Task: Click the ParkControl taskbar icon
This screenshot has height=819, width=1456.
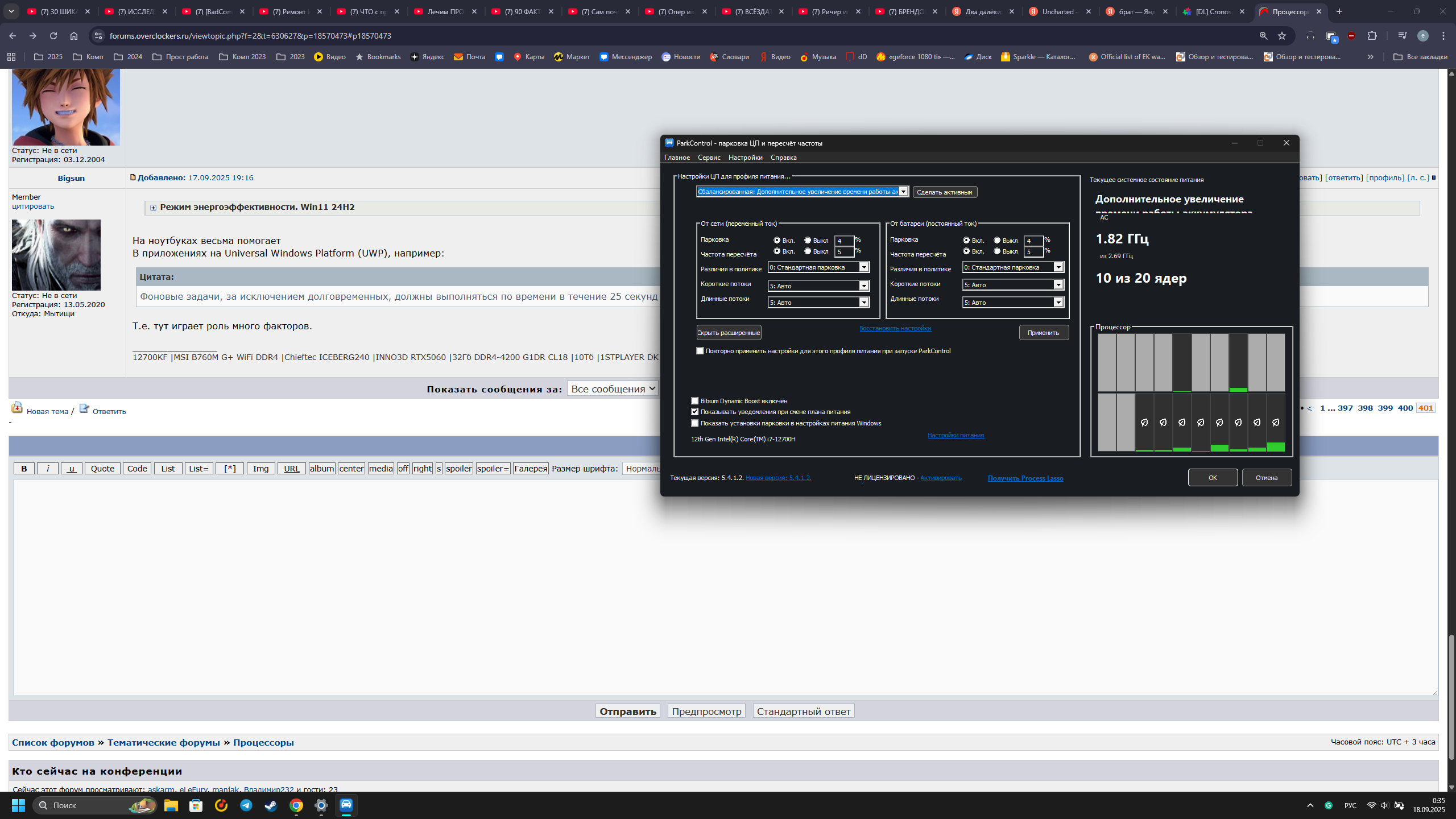Action: pyautogui.click(x=346, y=805)
